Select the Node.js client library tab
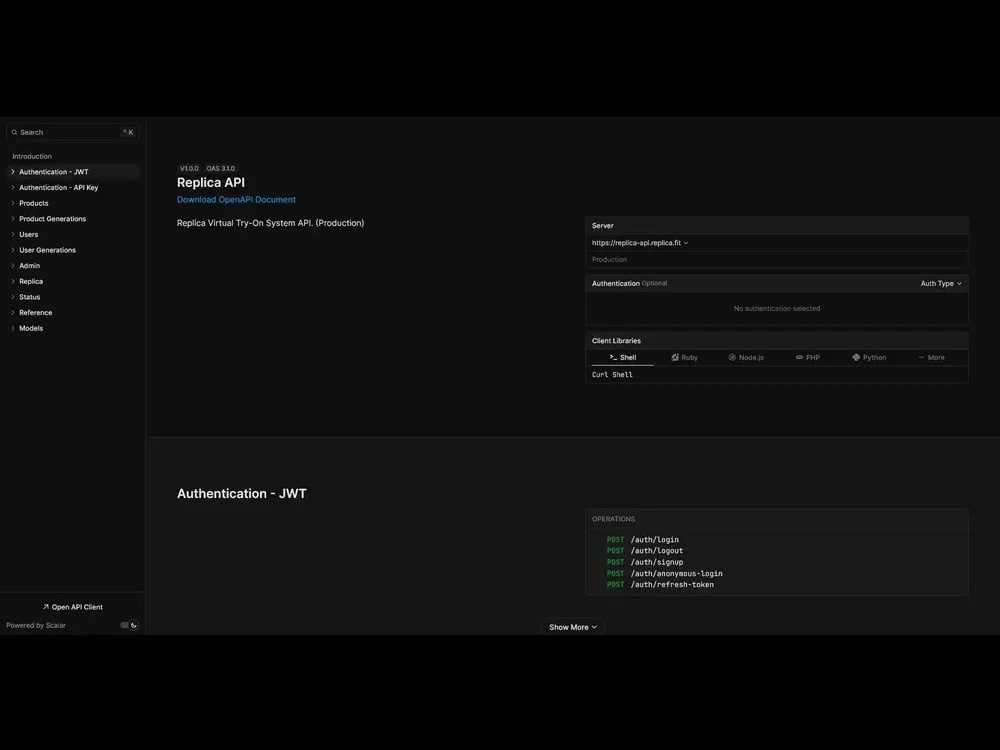This screenshot has width=1000, height=750. (746, 358)
